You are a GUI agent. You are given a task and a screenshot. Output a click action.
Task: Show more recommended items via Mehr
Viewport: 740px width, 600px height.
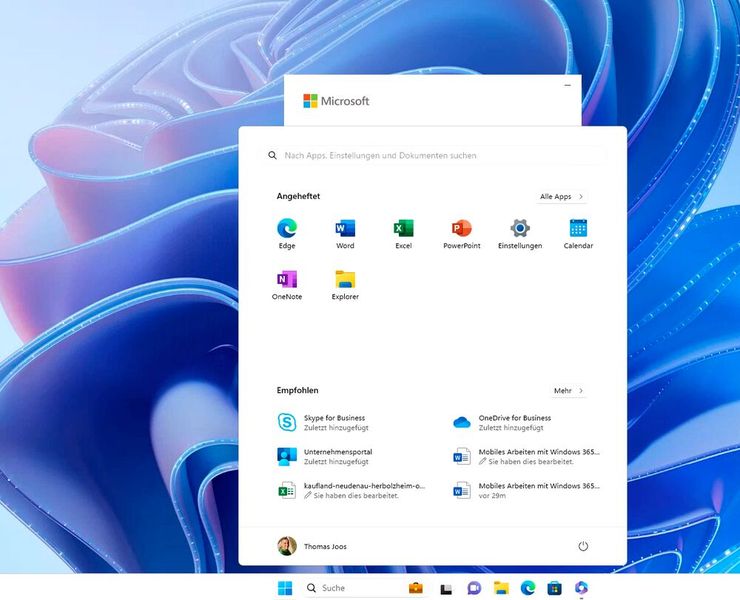pyautogui.click(x=568, y=391)
